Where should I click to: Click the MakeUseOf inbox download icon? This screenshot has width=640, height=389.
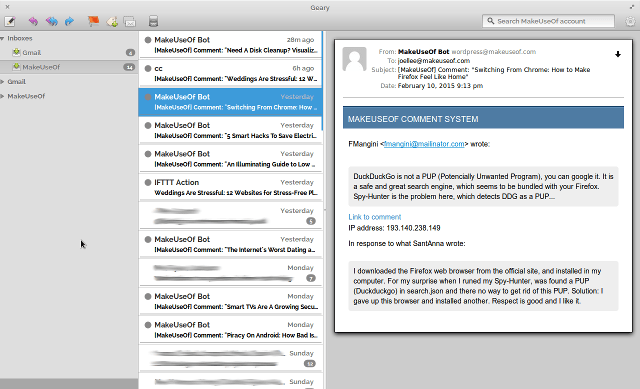point(16,67)
